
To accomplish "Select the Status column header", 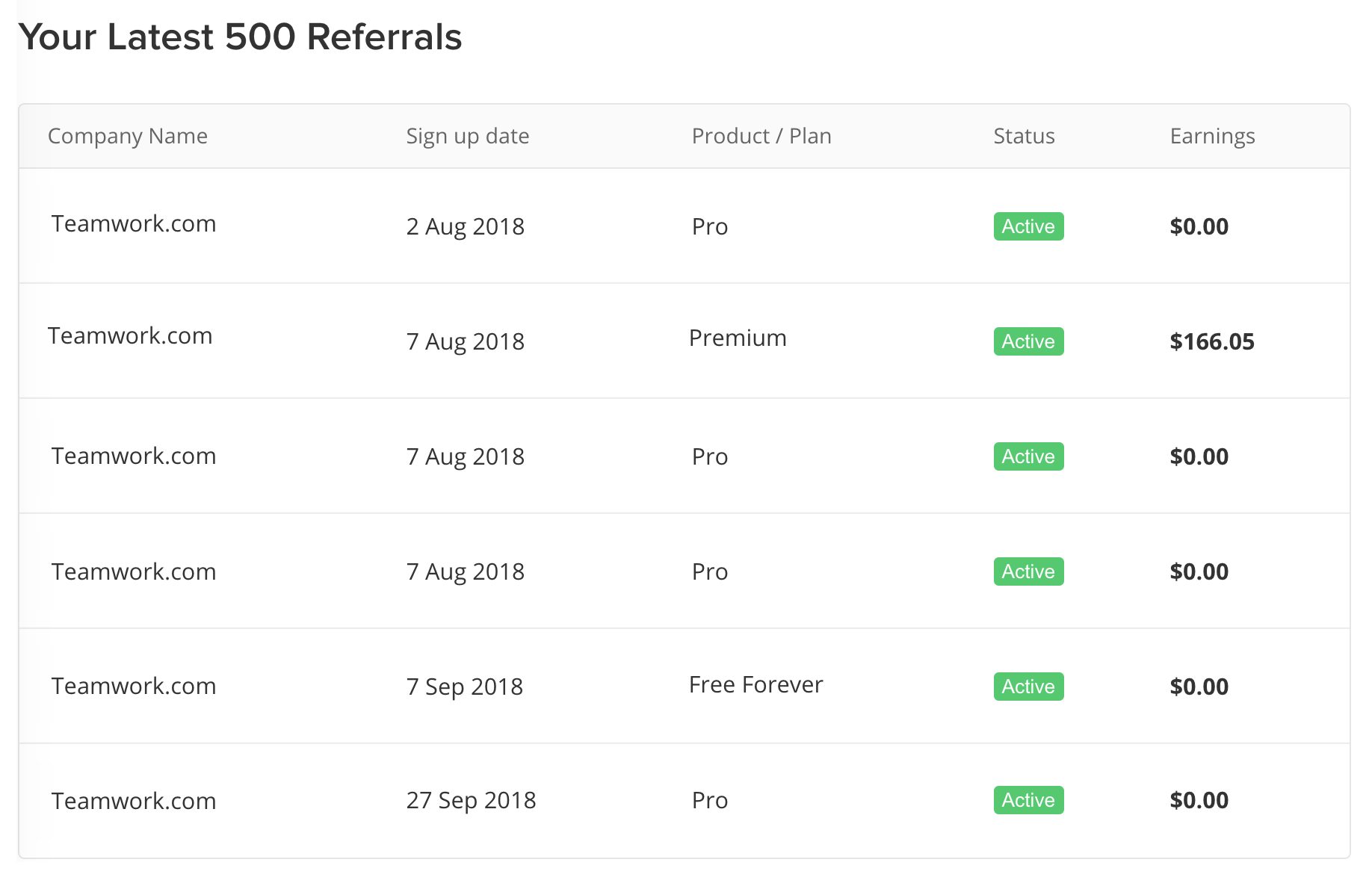I will 1024,136.
